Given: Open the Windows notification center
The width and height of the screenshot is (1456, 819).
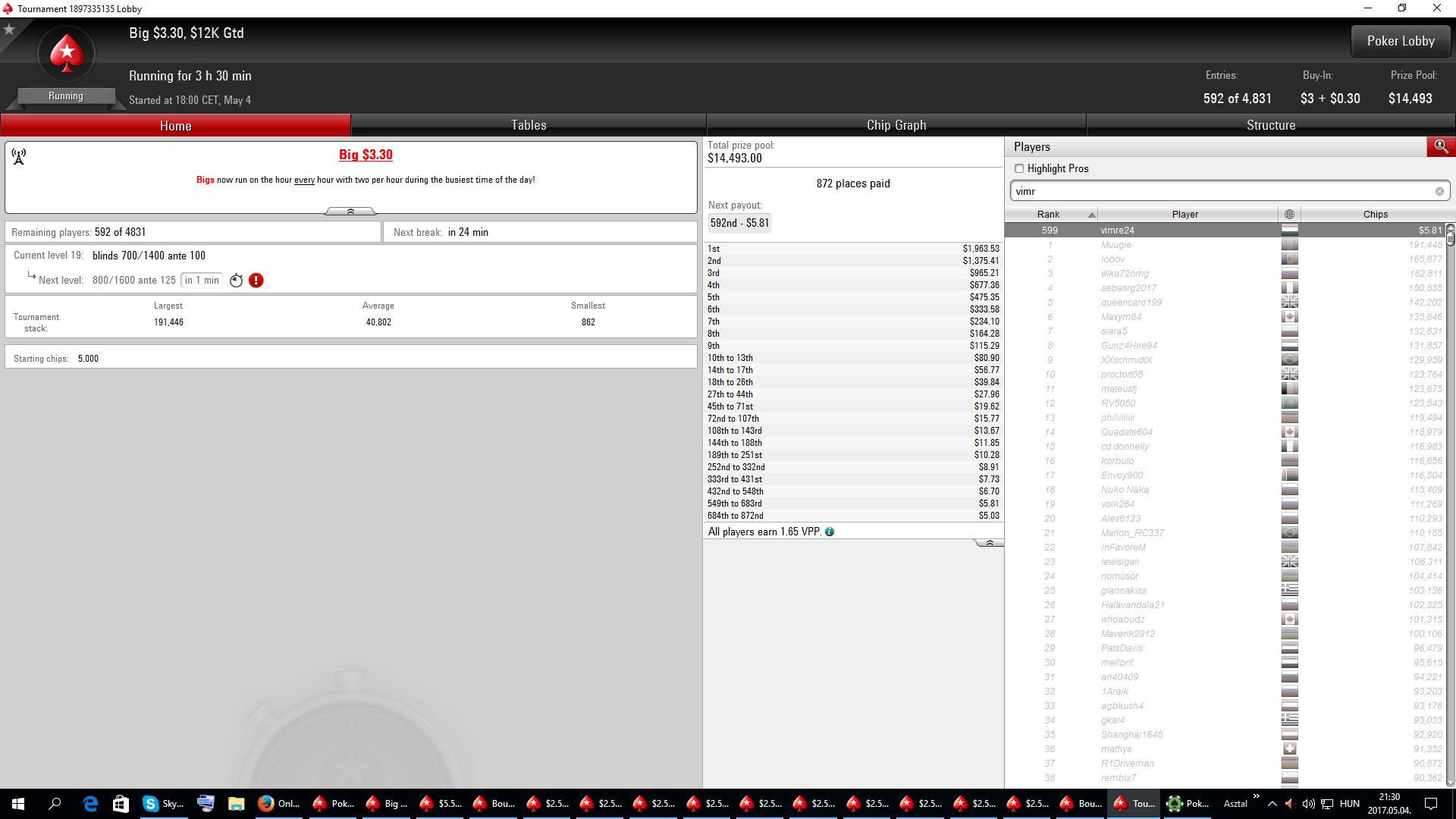Looking at the screenshot, I should coord(1431,804).
